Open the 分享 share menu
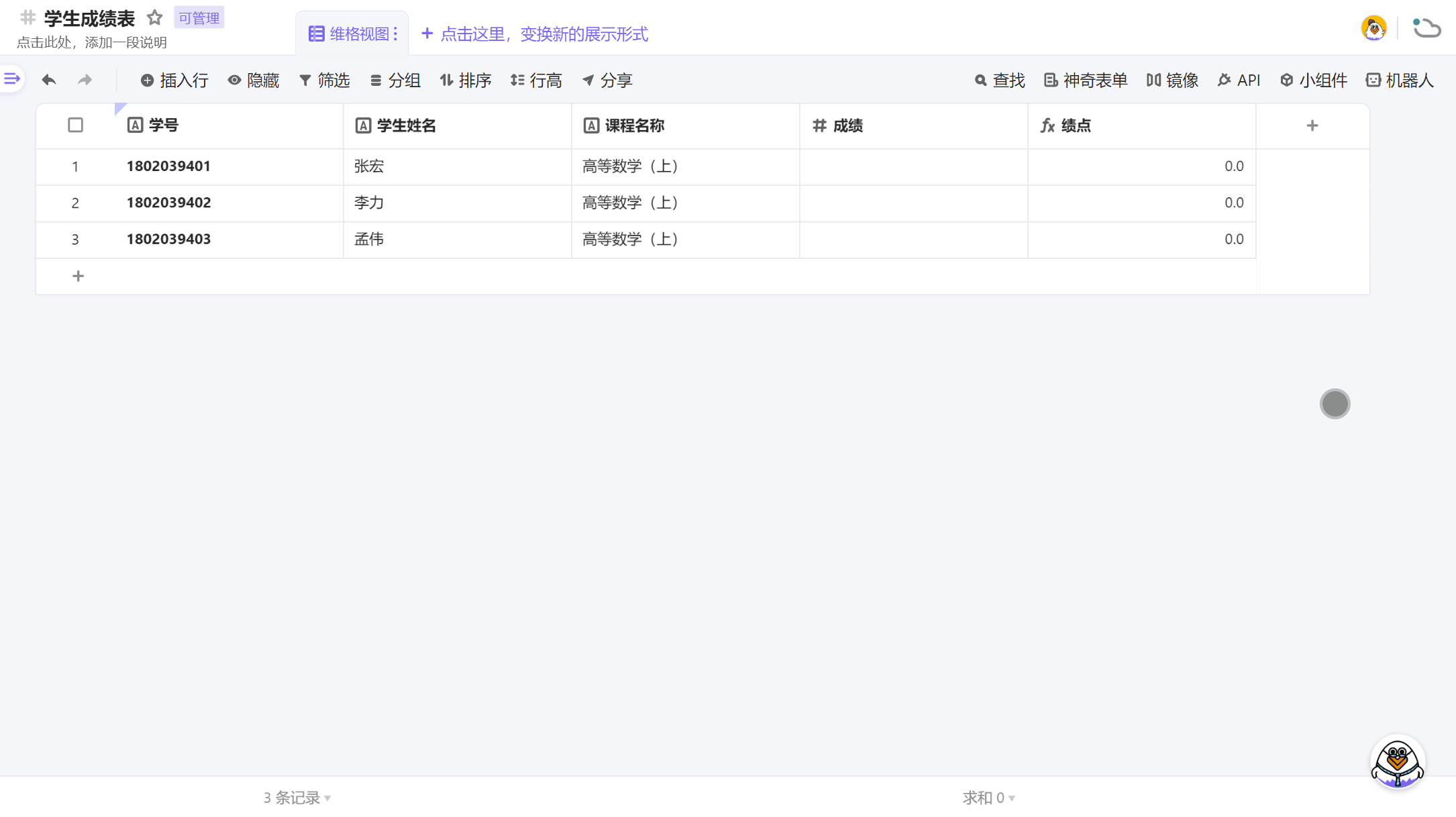The width and height of the screenshot is (1456, 817). point(607,80)
